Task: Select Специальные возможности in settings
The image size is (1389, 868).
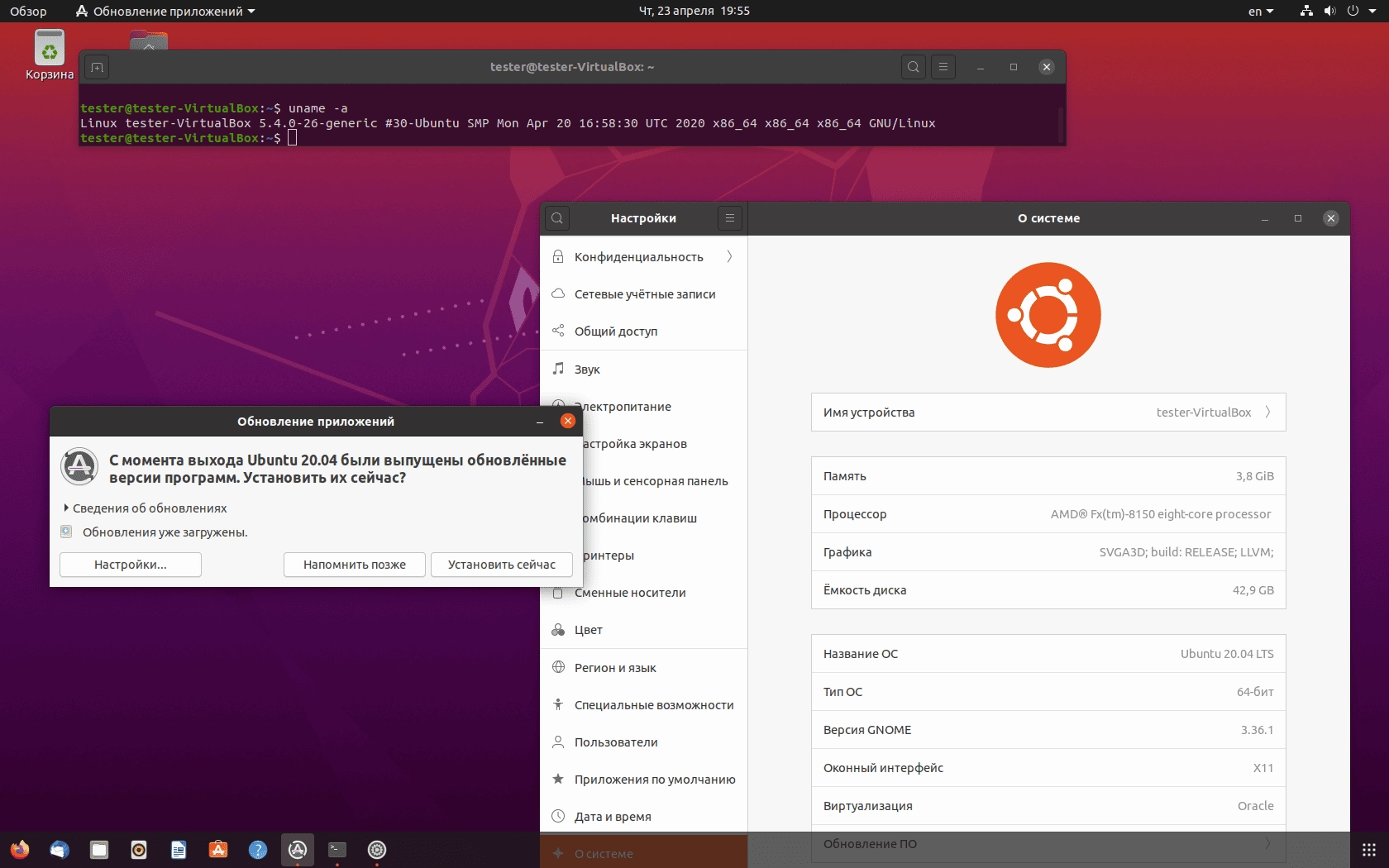Action: click(x=643, y=705)
